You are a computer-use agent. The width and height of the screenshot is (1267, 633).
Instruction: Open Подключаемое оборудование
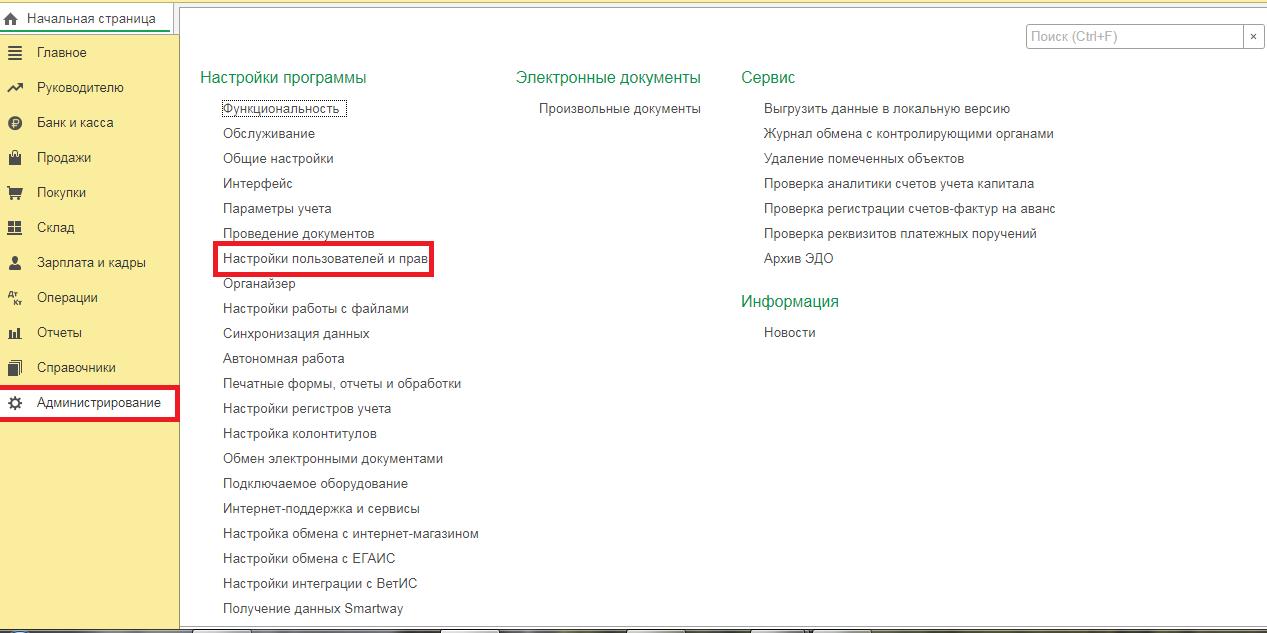pos(315,484)
